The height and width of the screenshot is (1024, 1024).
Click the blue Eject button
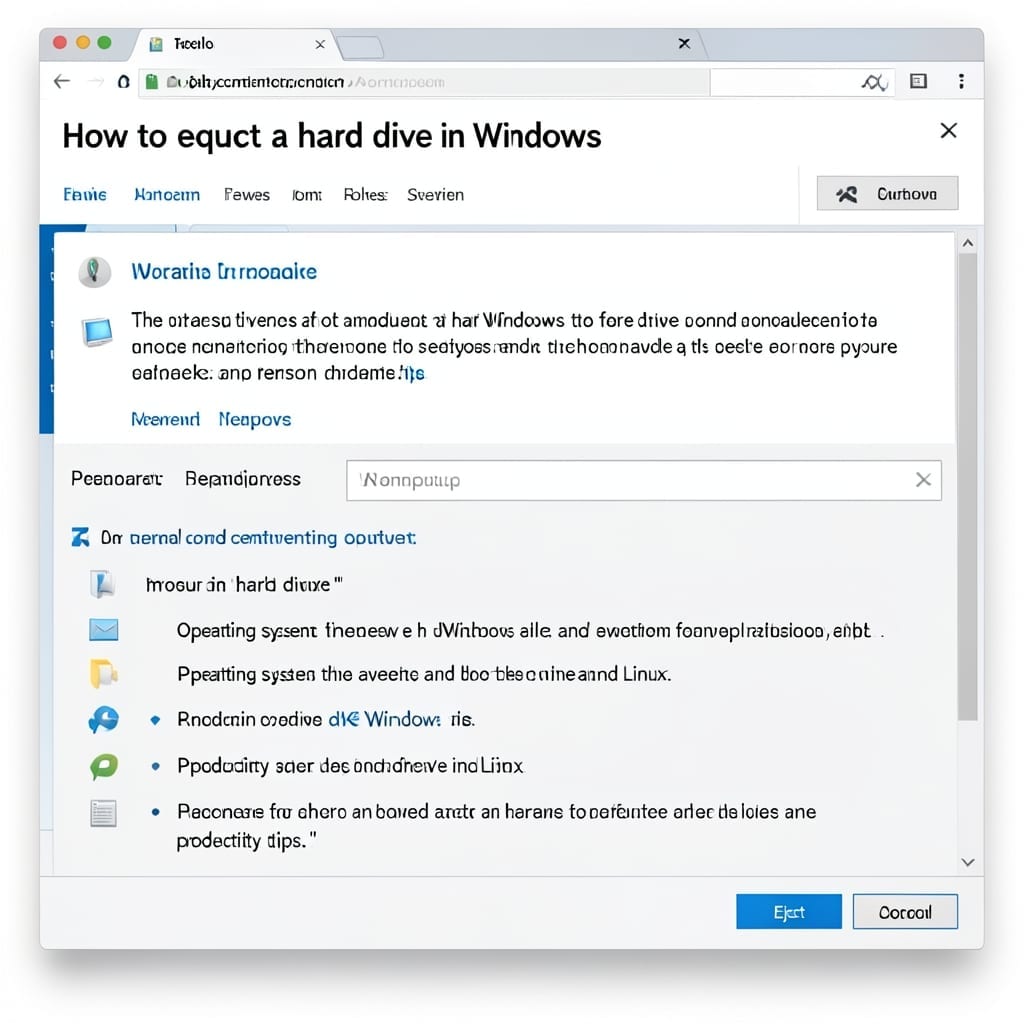click(x=789, y=912)
